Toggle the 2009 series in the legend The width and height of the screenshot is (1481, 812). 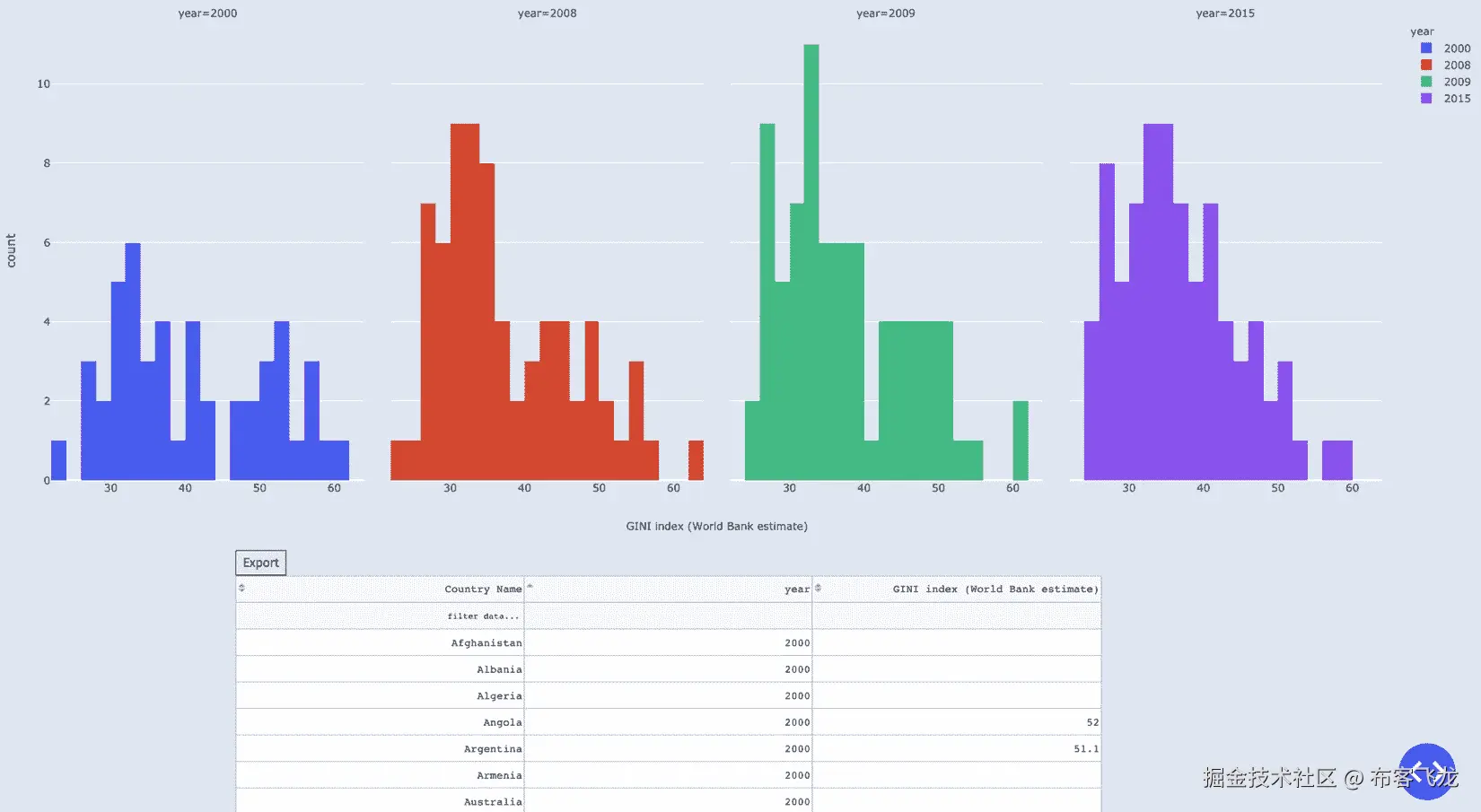(x=1445, y=82)
